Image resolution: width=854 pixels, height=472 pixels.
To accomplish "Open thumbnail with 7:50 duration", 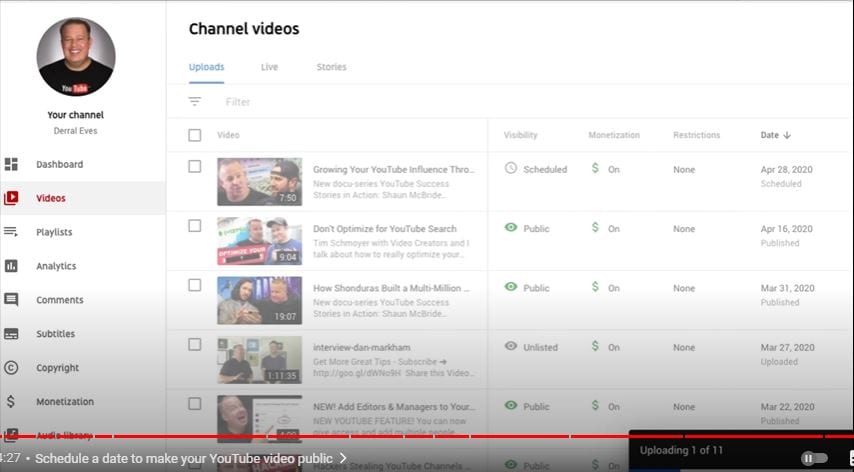I will 259,182.
